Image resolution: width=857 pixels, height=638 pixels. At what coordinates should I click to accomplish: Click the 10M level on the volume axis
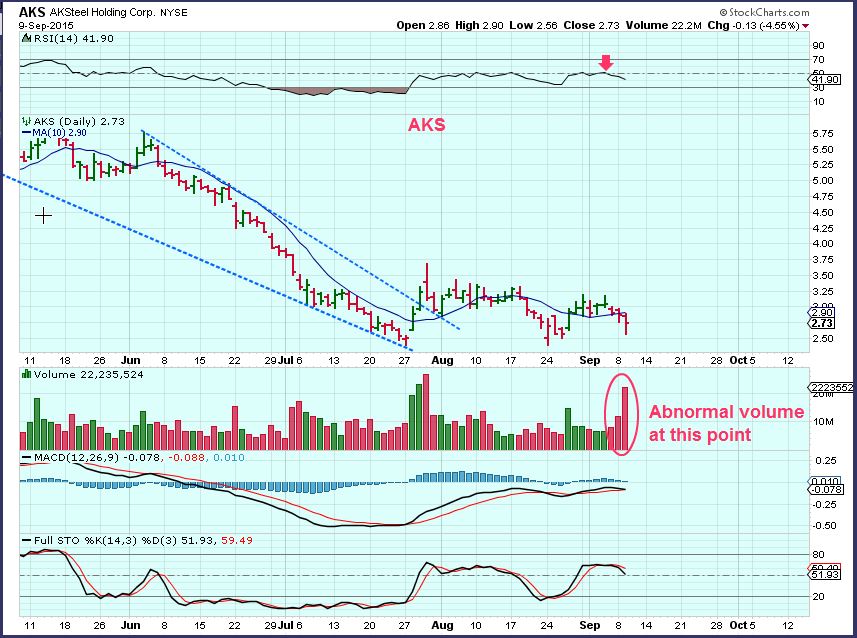click(x=823, y=422)
